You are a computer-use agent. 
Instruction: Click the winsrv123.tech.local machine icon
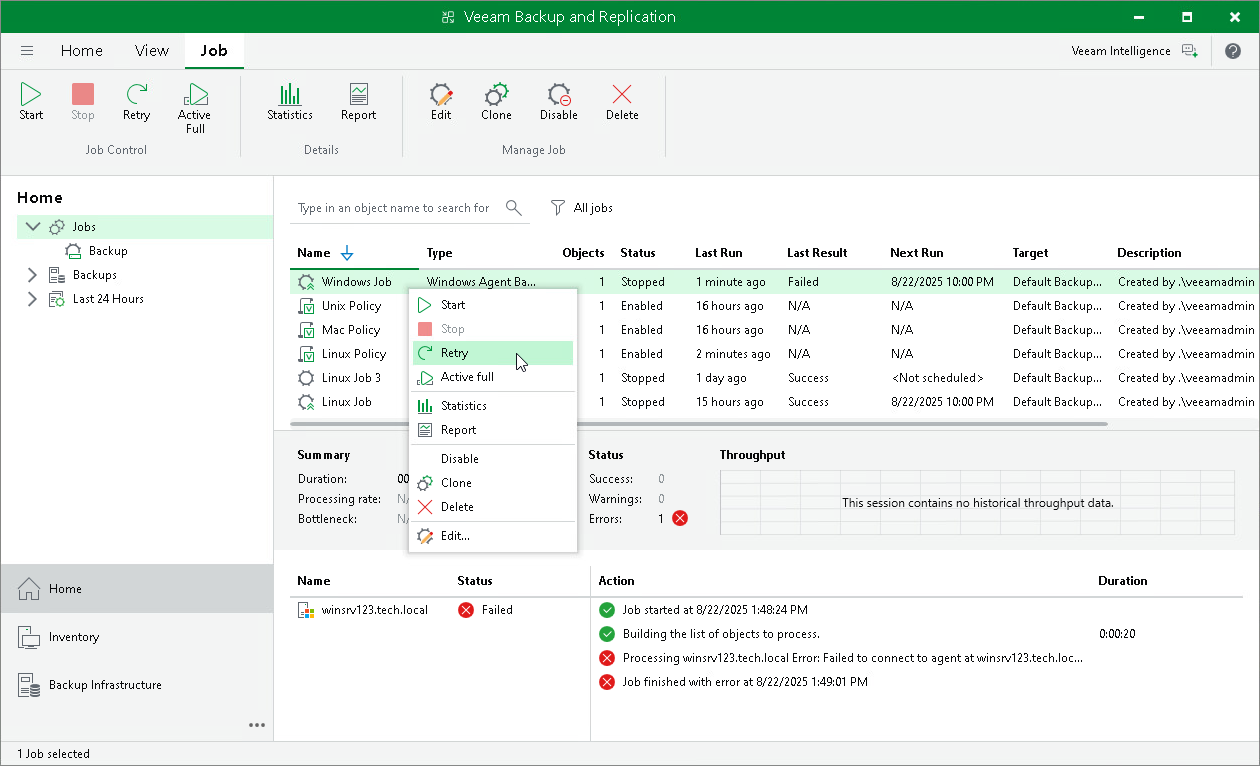(306, 610)
